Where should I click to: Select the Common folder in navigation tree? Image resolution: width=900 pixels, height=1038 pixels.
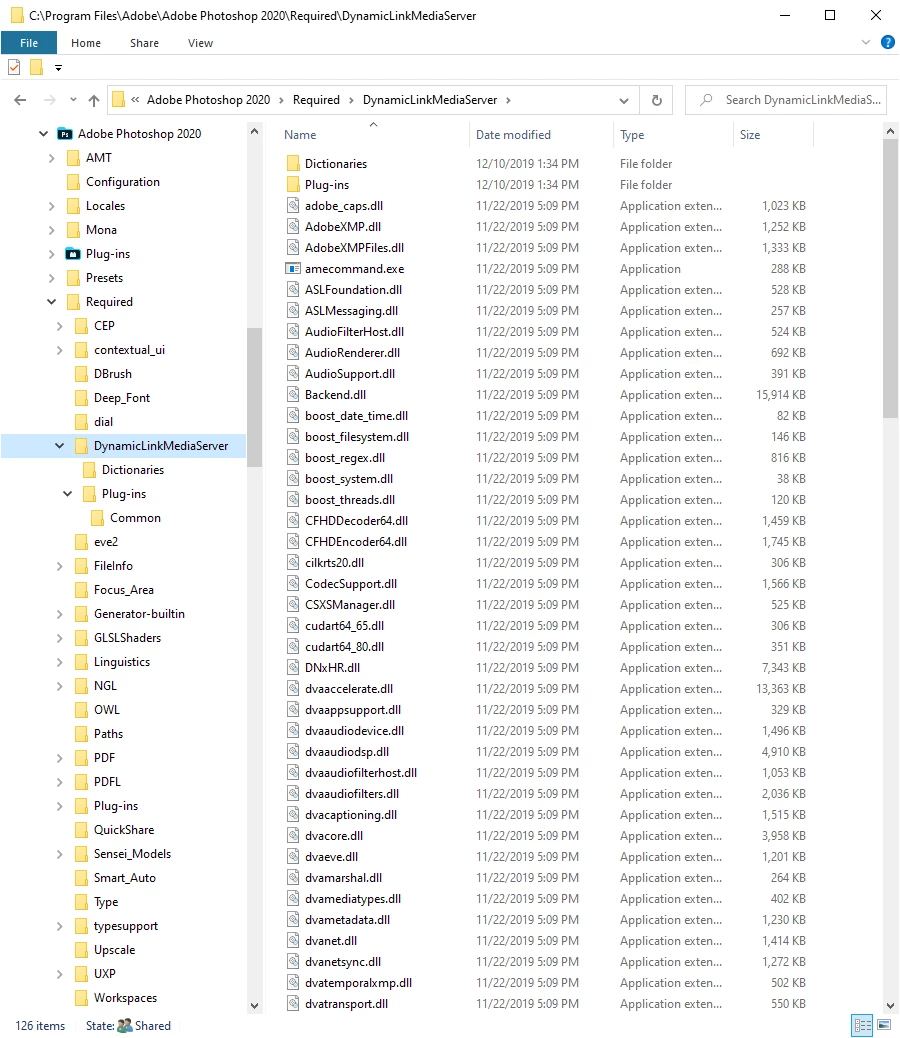click(x=135, y=518)
